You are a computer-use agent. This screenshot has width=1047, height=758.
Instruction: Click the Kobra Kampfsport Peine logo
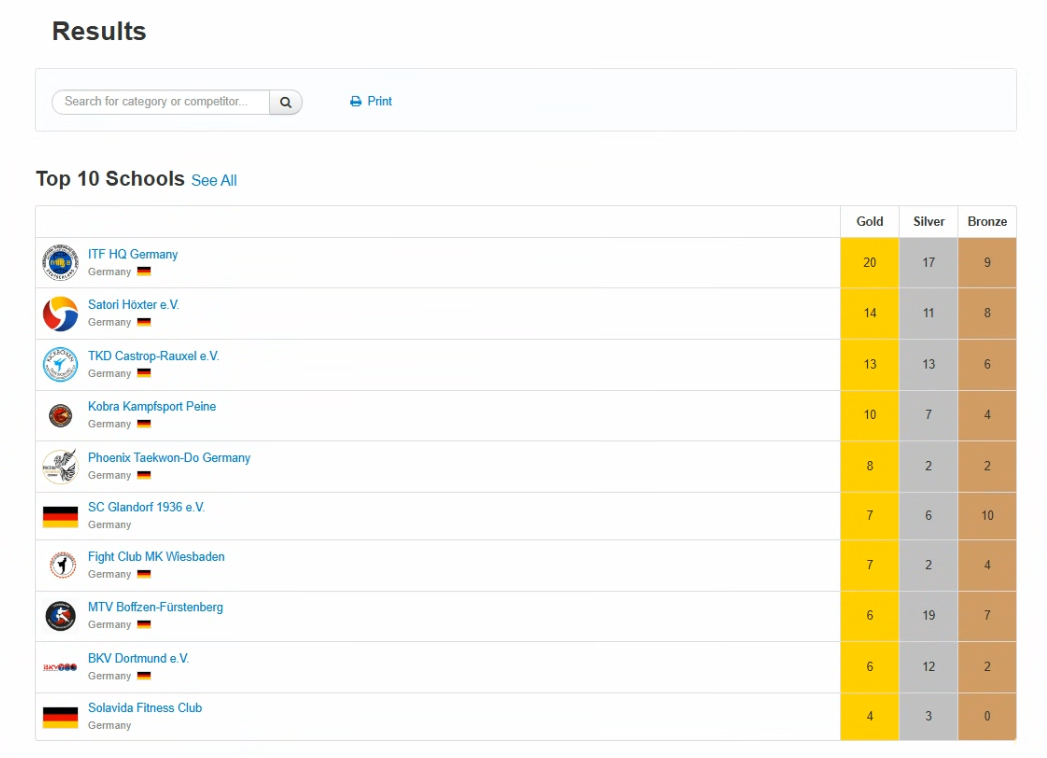pyautogui.click(x=60, y=415)
